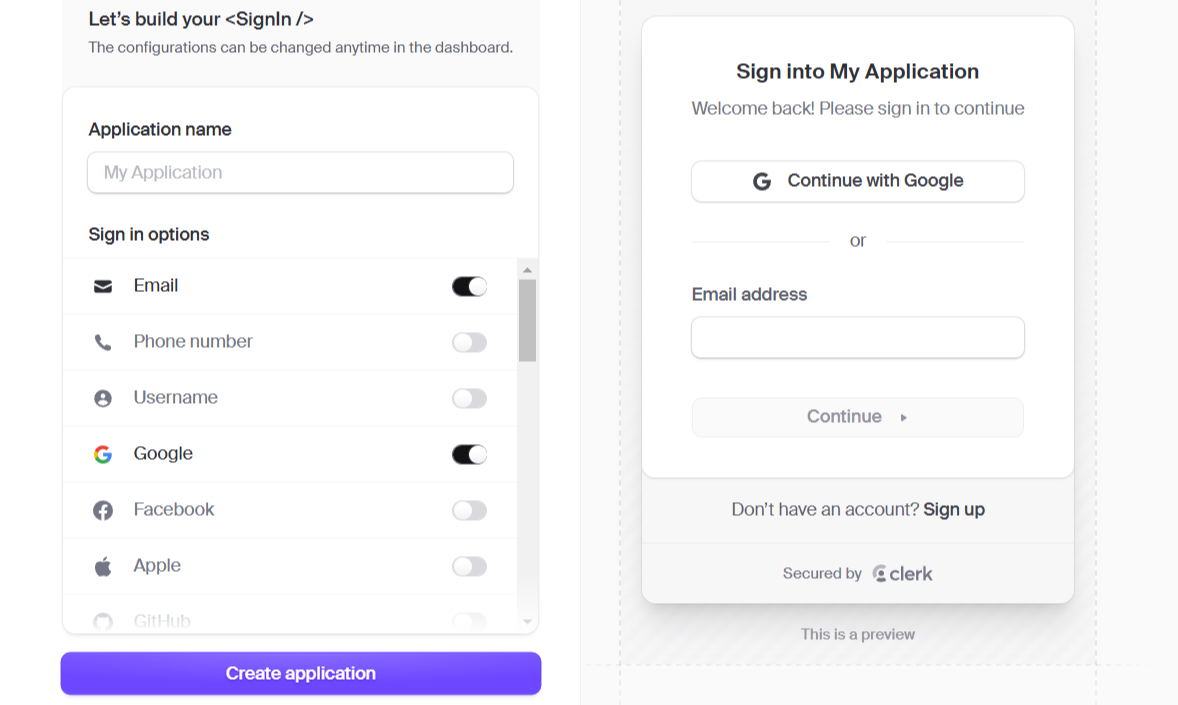The width and height of the screenshot is (1178, 705).
Task: Click the Facebook logo icon
Action: pyautogui.click(x=103, y=511)
